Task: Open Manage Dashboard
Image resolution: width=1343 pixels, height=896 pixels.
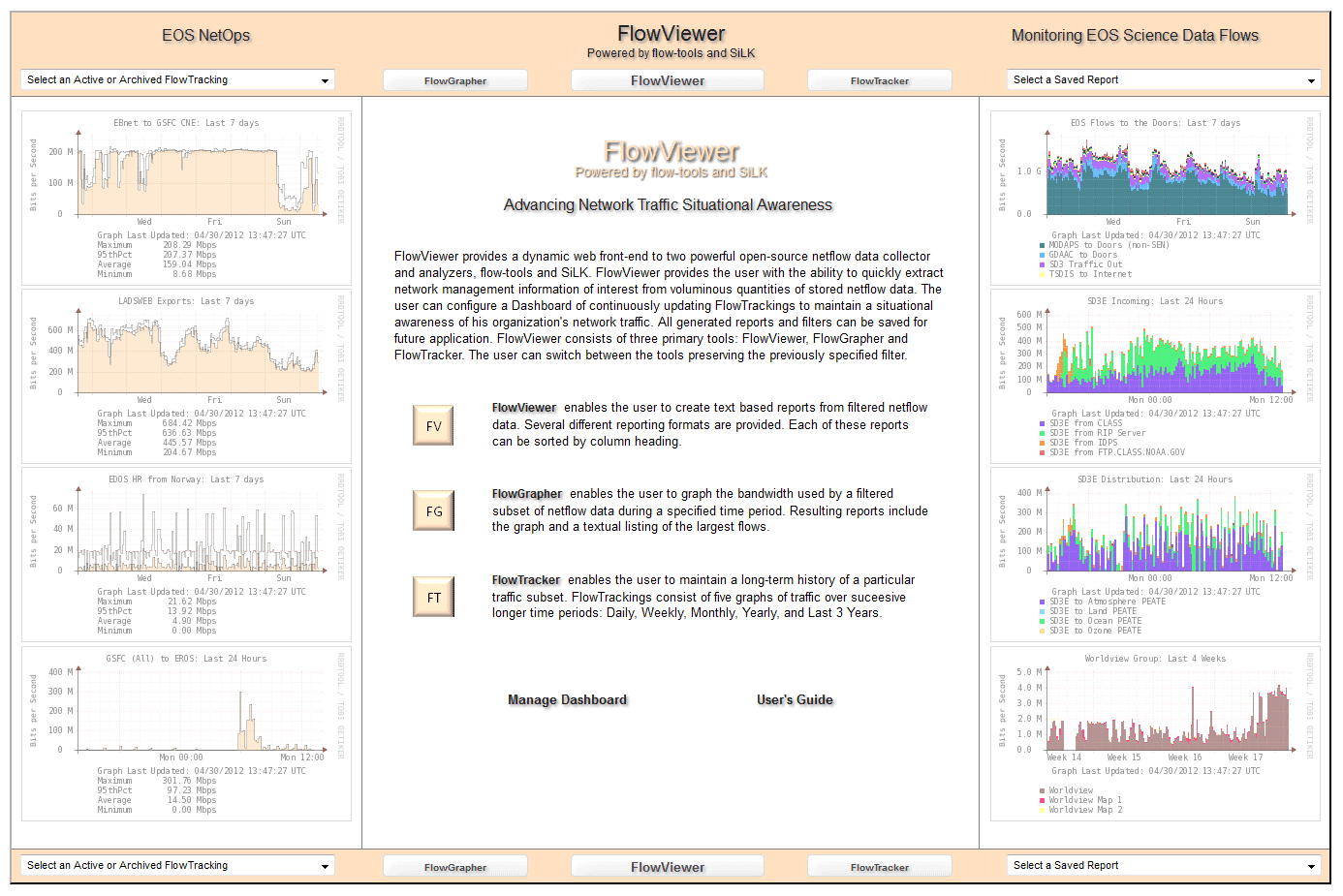Action: point(567,699)
